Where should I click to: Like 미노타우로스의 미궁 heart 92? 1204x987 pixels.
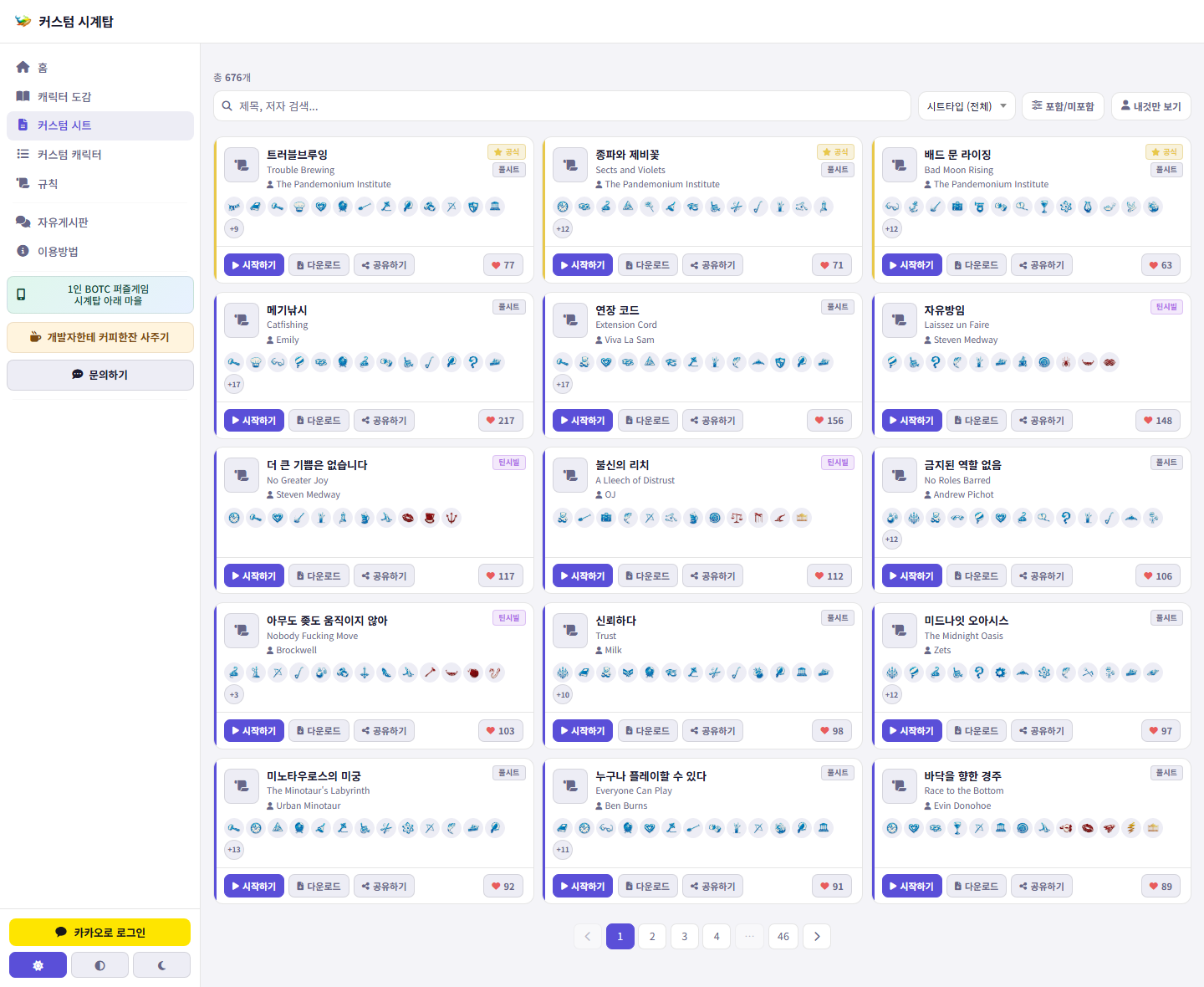click(x=503, y=887)
